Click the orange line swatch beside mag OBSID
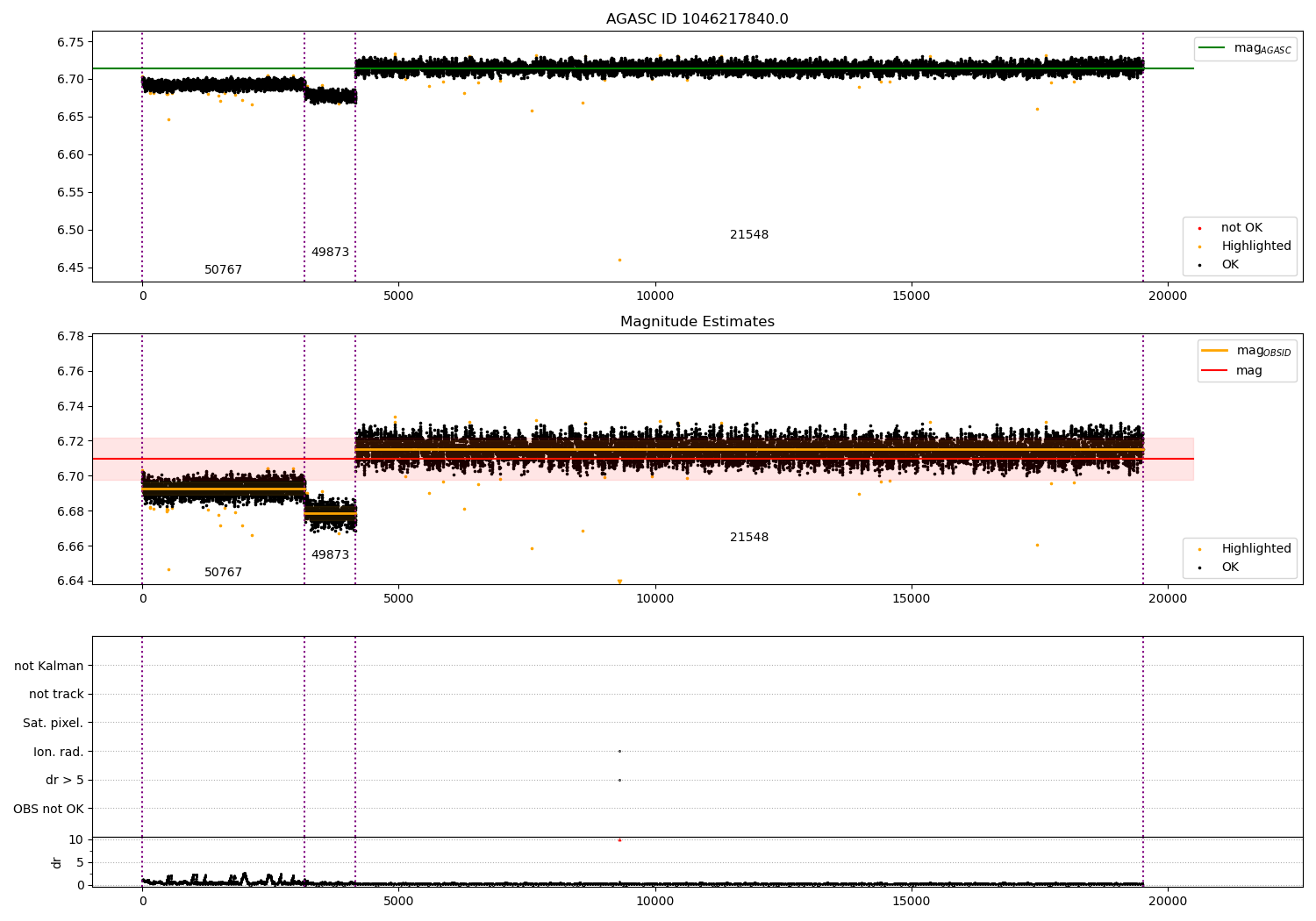 click(1215, 351)
